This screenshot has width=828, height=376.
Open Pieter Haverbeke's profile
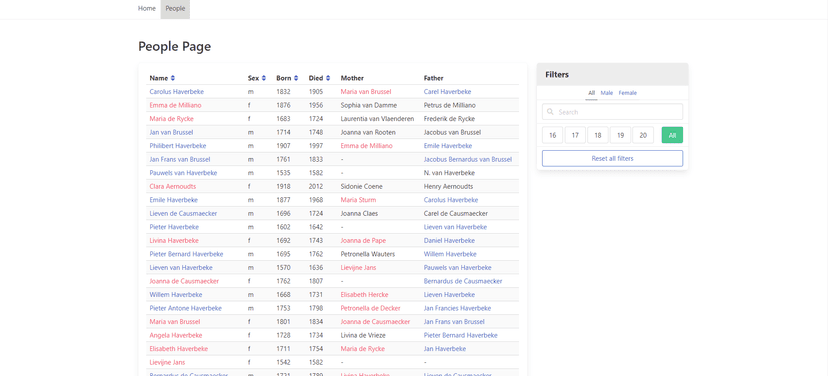click(x=174, y=227)
